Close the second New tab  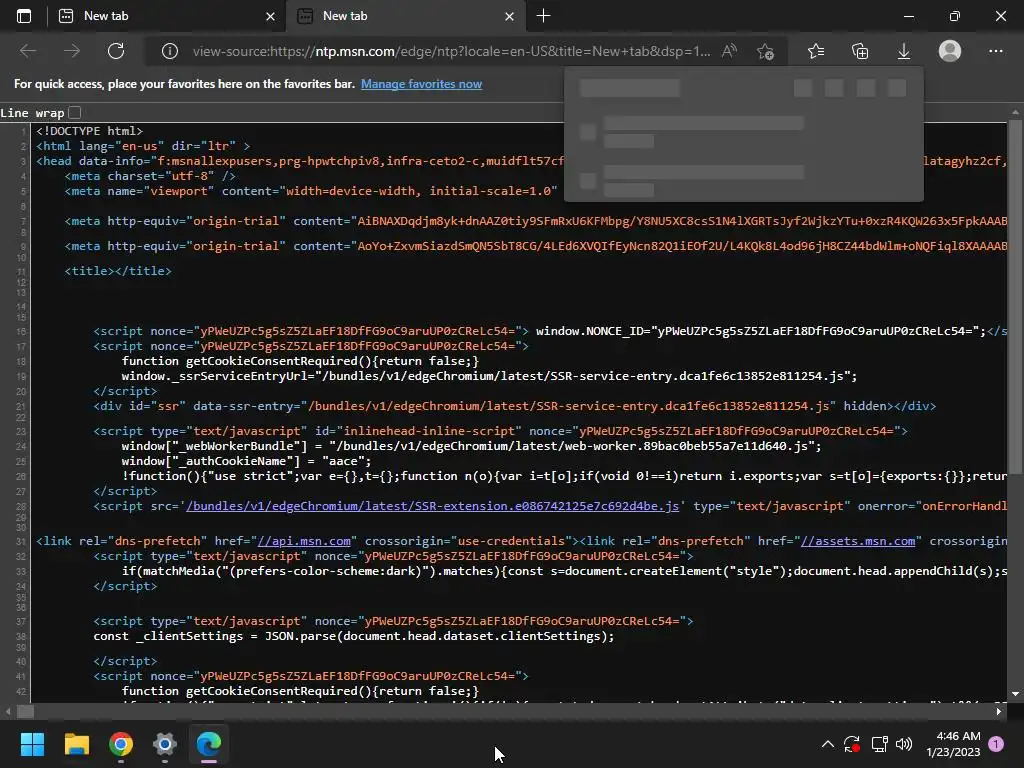tap(509, 16)
